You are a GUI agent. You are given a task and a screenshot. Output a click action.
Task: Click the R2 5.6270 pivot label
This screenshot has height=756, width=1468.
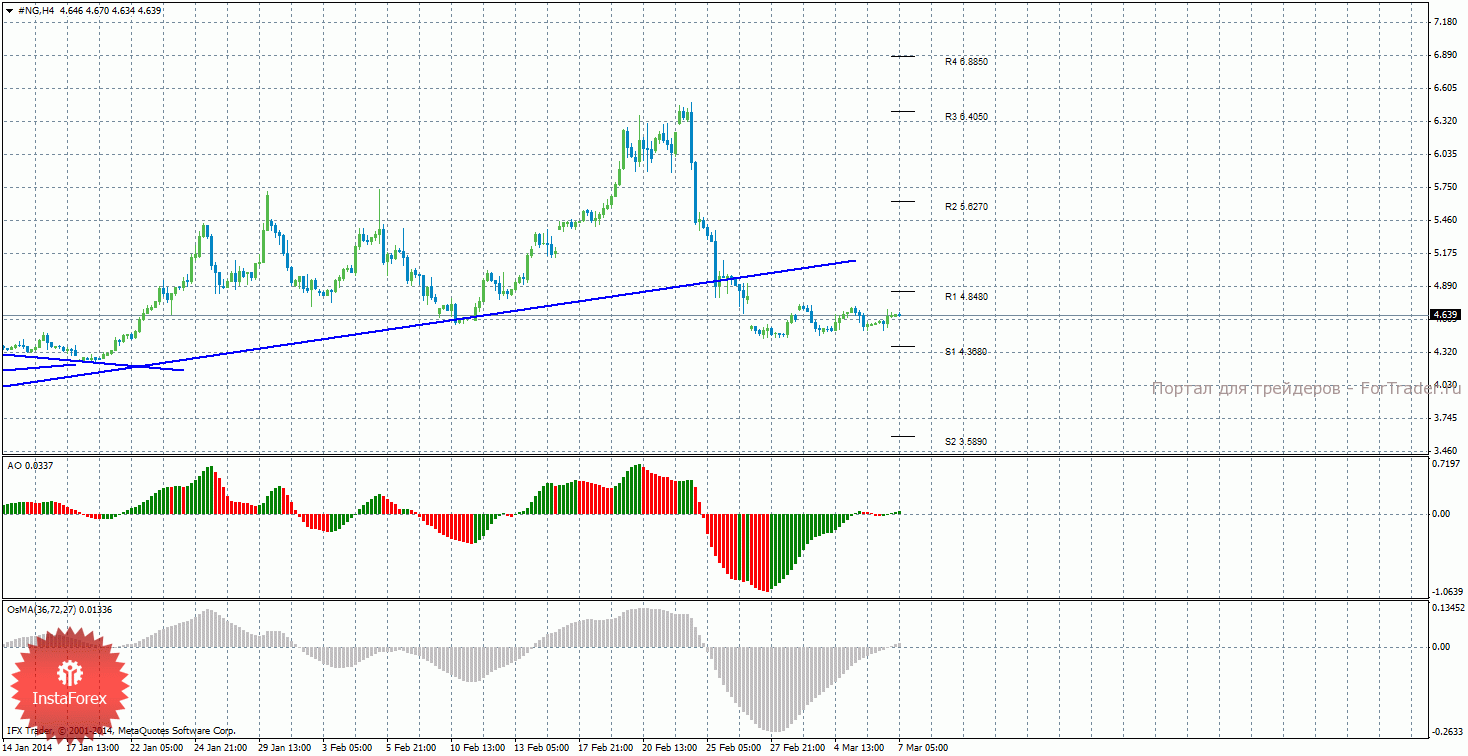[x=966, y=206]
